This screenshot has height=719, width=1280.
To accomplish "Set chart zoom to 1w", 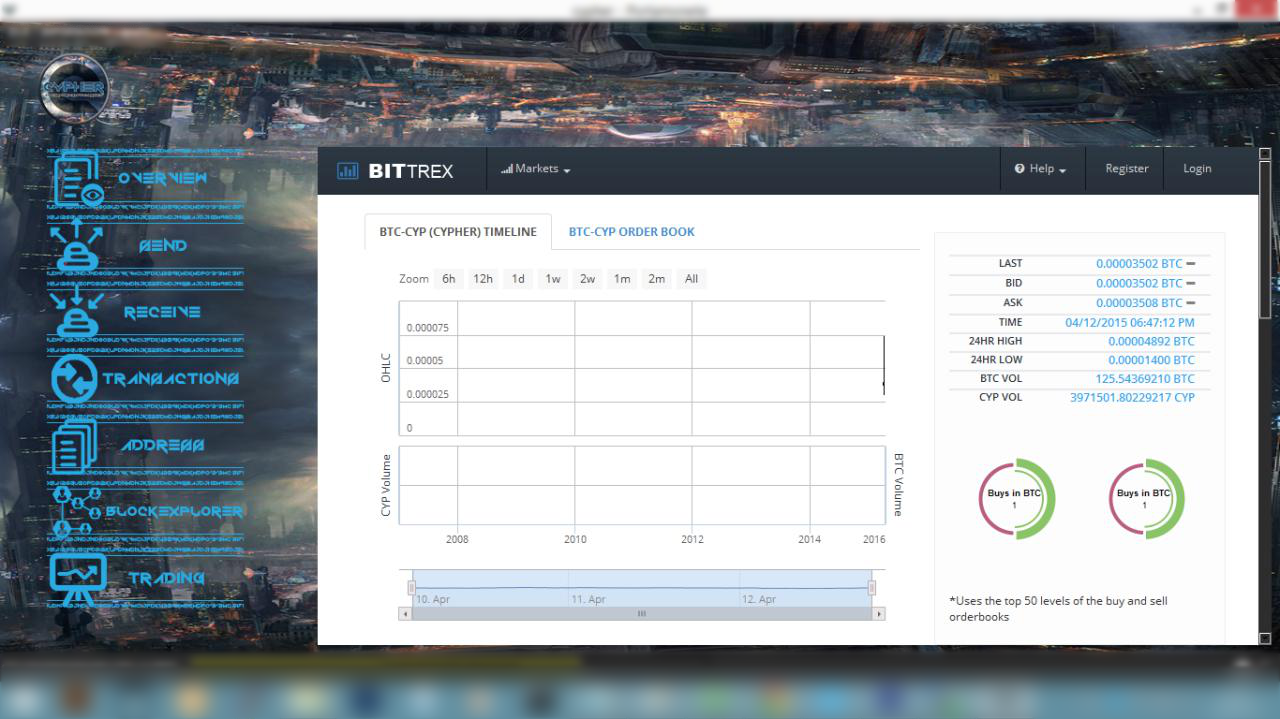I will click(553, 279).
